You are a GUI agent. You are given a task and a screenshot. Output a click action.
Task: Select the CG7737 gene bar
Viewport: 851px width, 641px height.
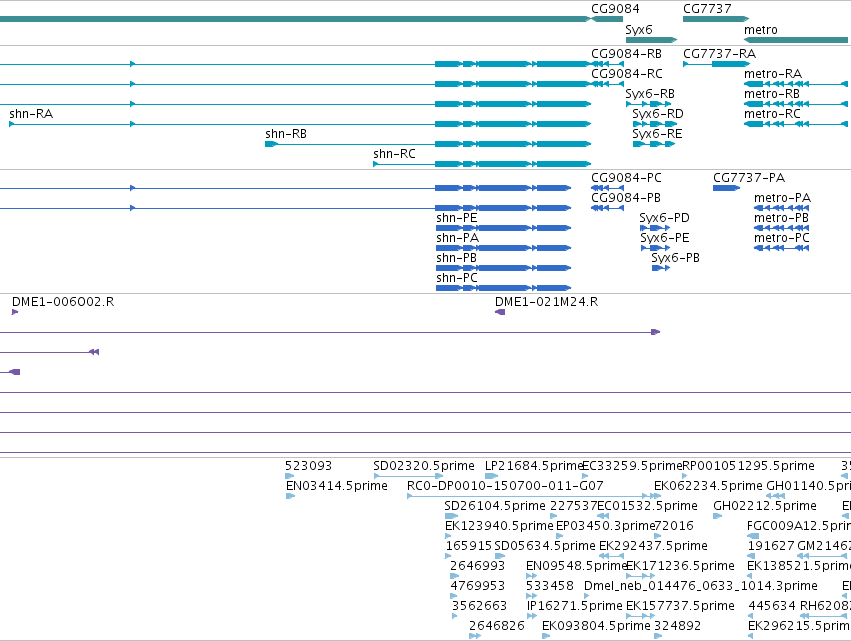pos(716,19)
